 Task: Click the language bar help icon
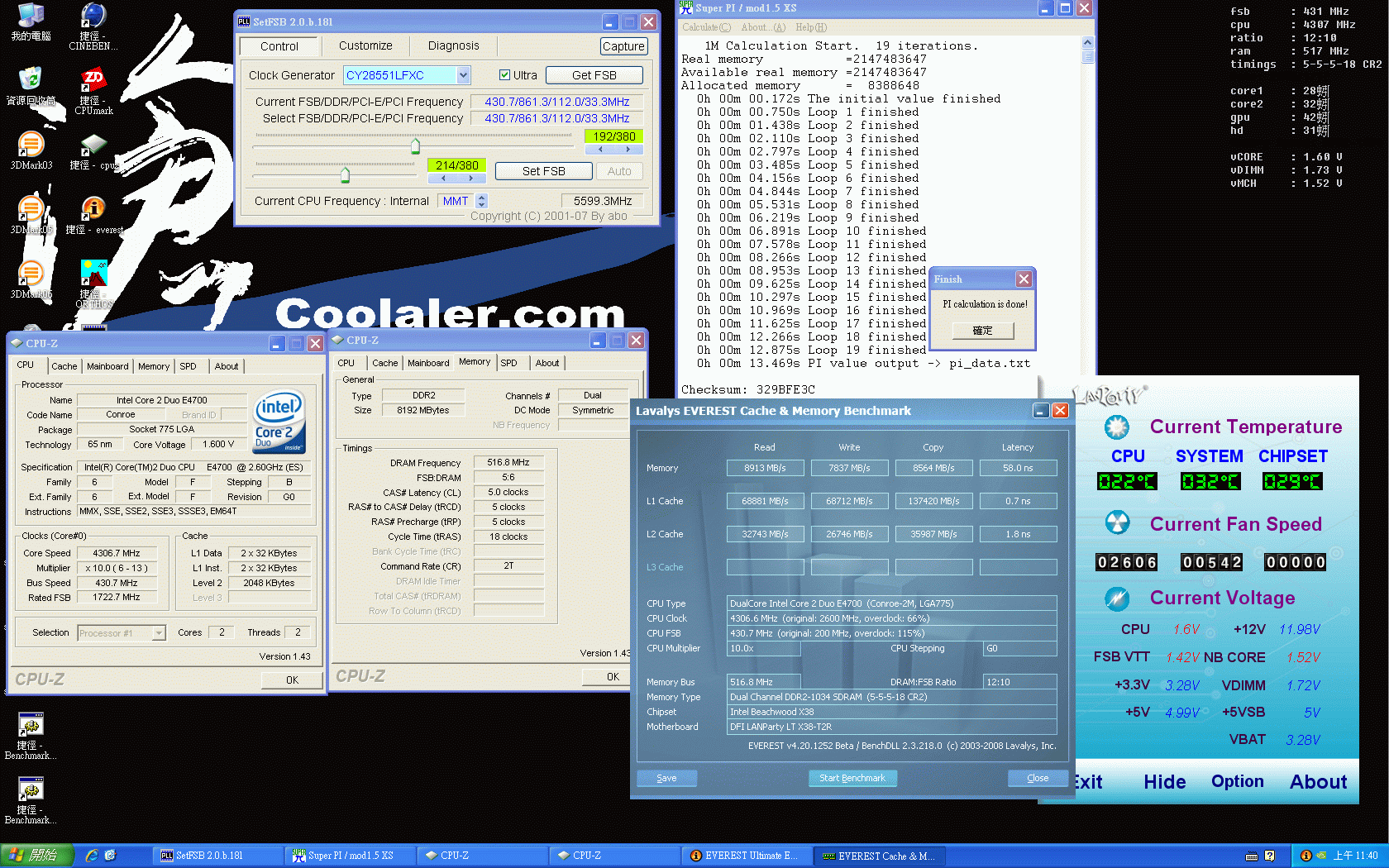(1270, 856)
